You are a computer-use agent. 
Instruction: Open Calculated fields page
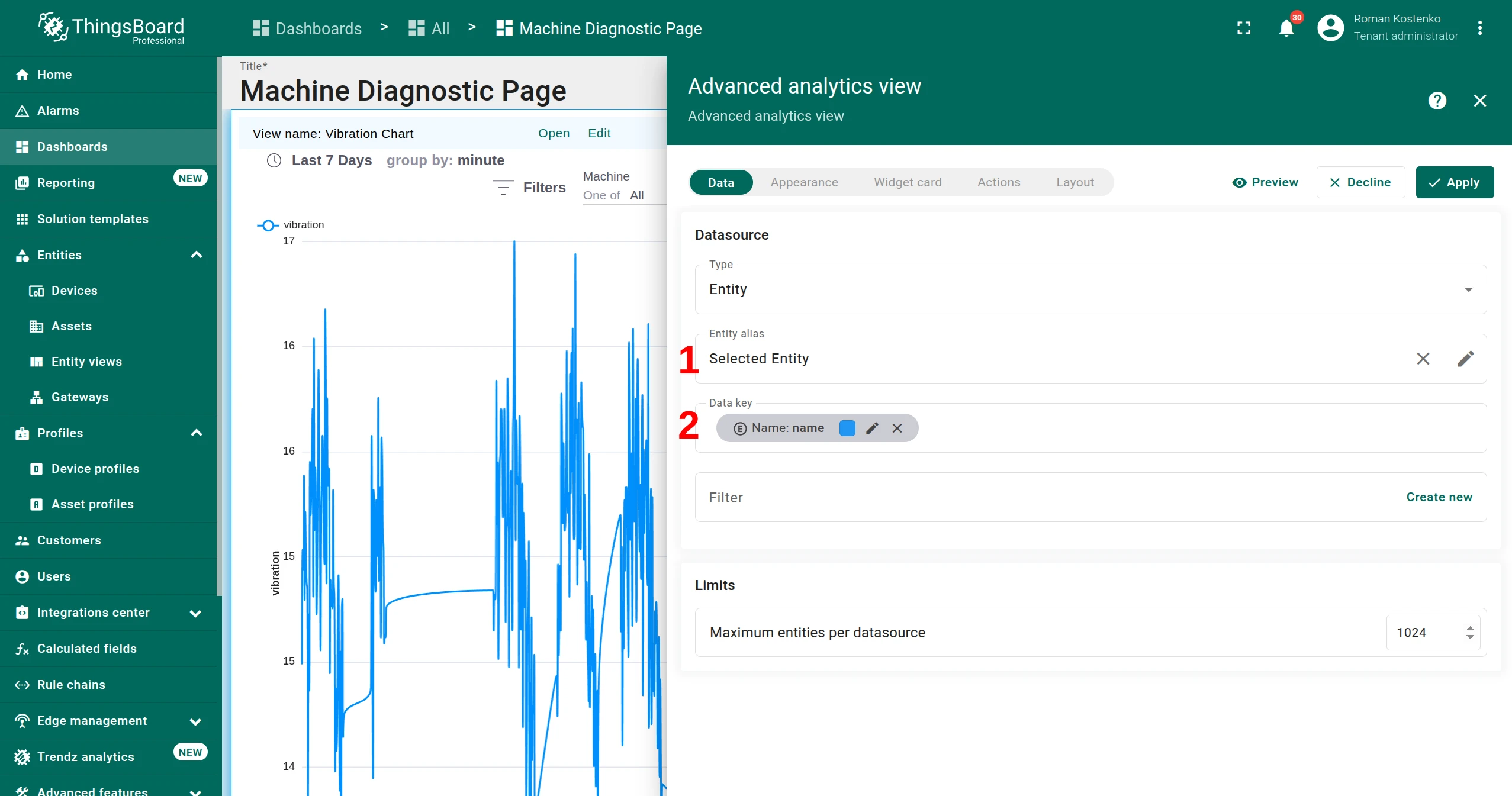tap(108, 649)
